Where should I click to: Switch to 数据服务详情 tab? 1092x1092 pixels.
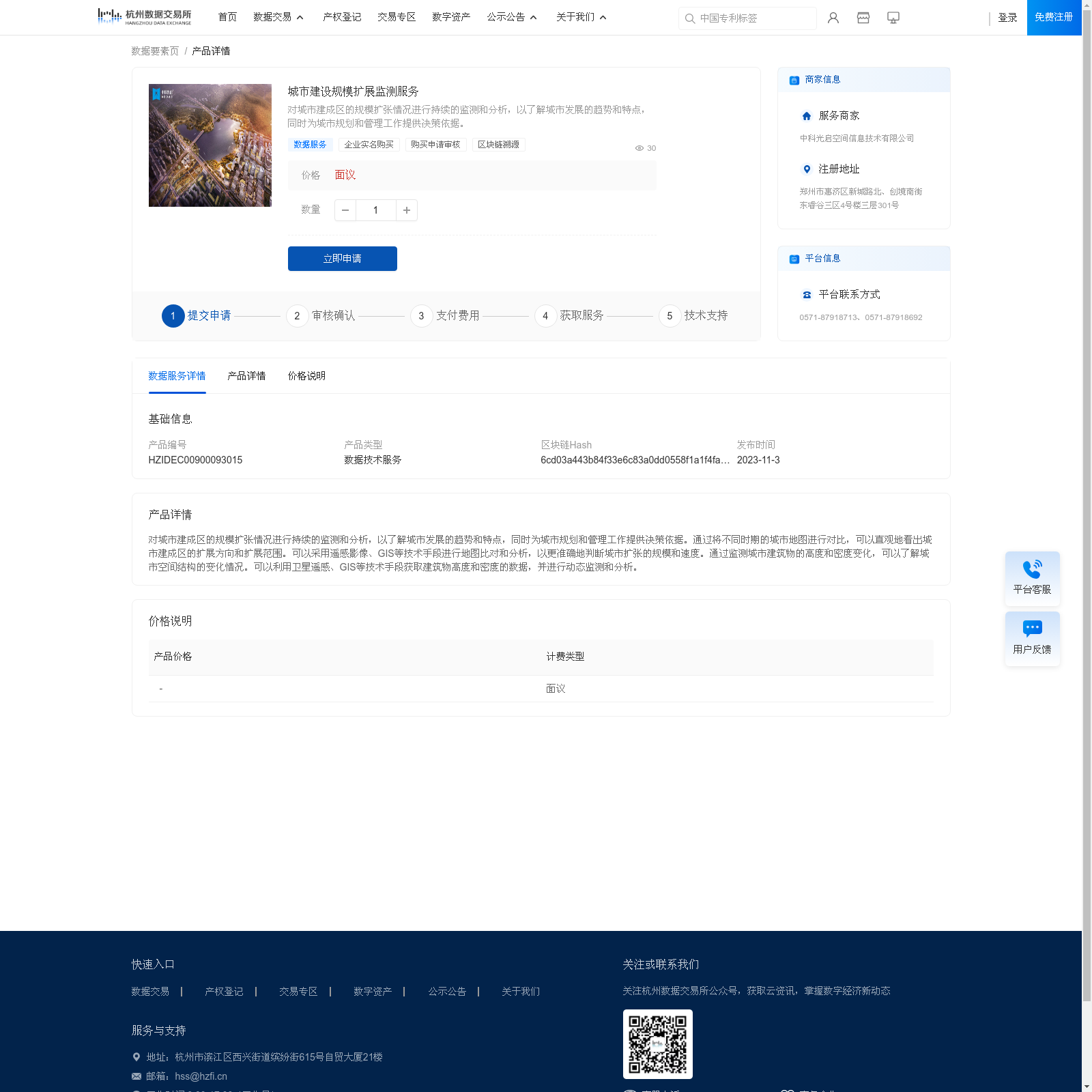[x=177, y=376]
